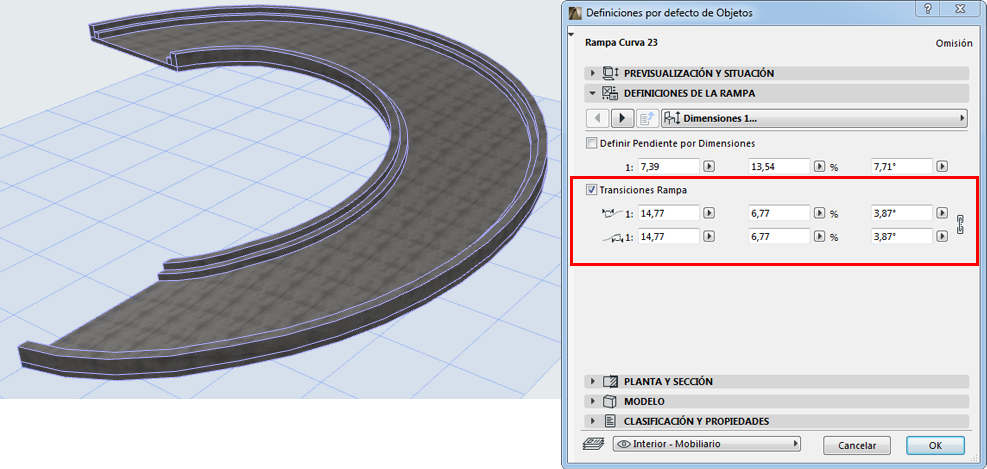987x469 pixels.
Task: Click the Rampa Curva 23 object name
Action: tap(621, 43)
